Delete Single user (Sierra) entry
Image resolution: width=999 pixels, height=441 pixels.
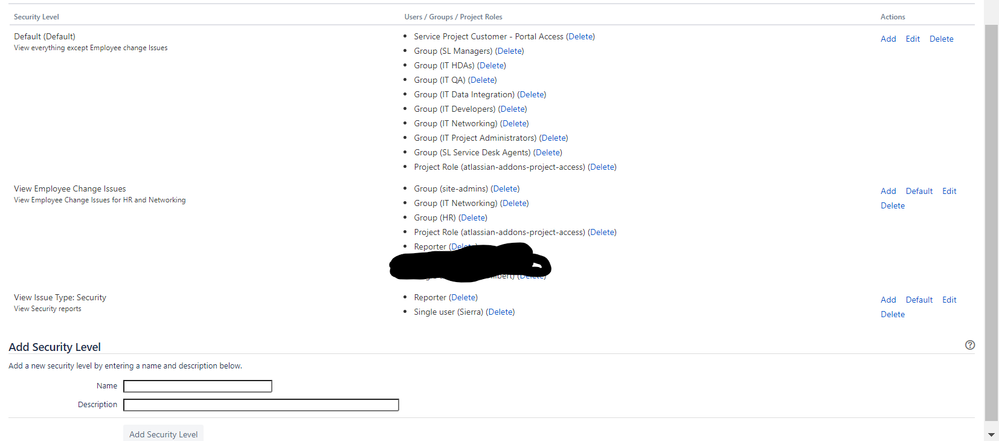tap(500, 312)
